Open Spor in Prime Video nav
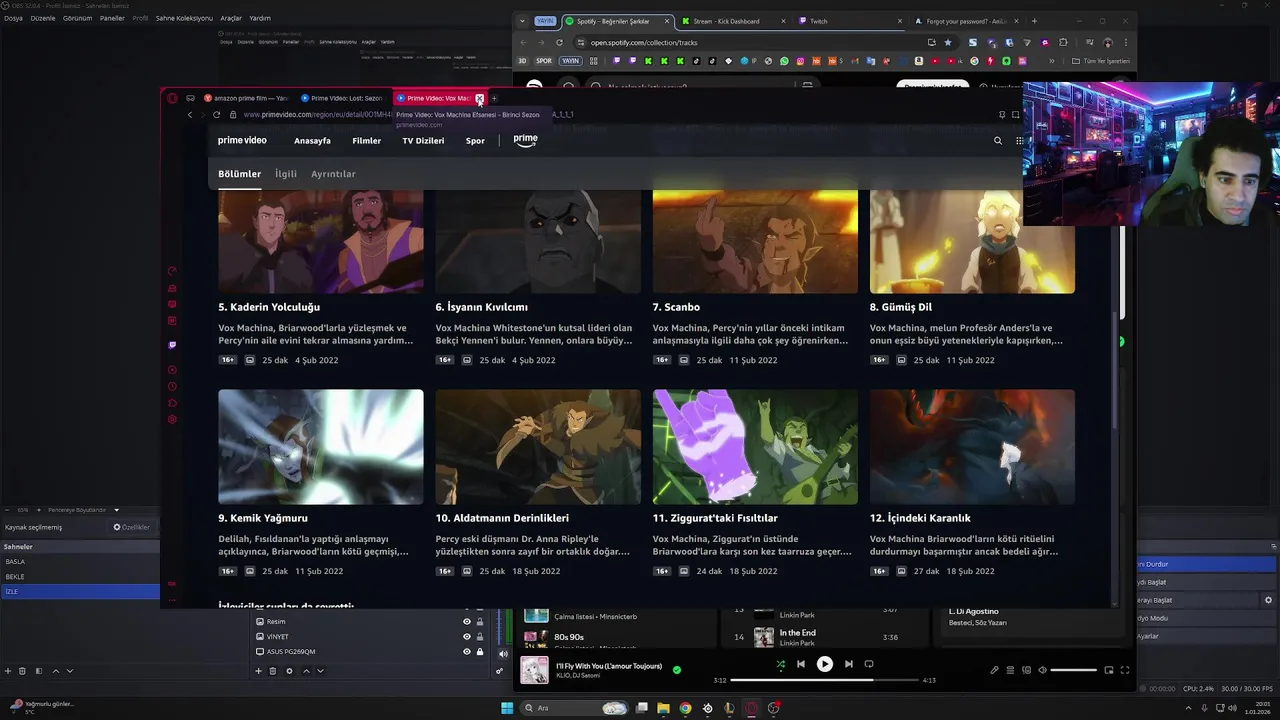The width and height of the screenshot is (1280, 720). tap(475, 141)
